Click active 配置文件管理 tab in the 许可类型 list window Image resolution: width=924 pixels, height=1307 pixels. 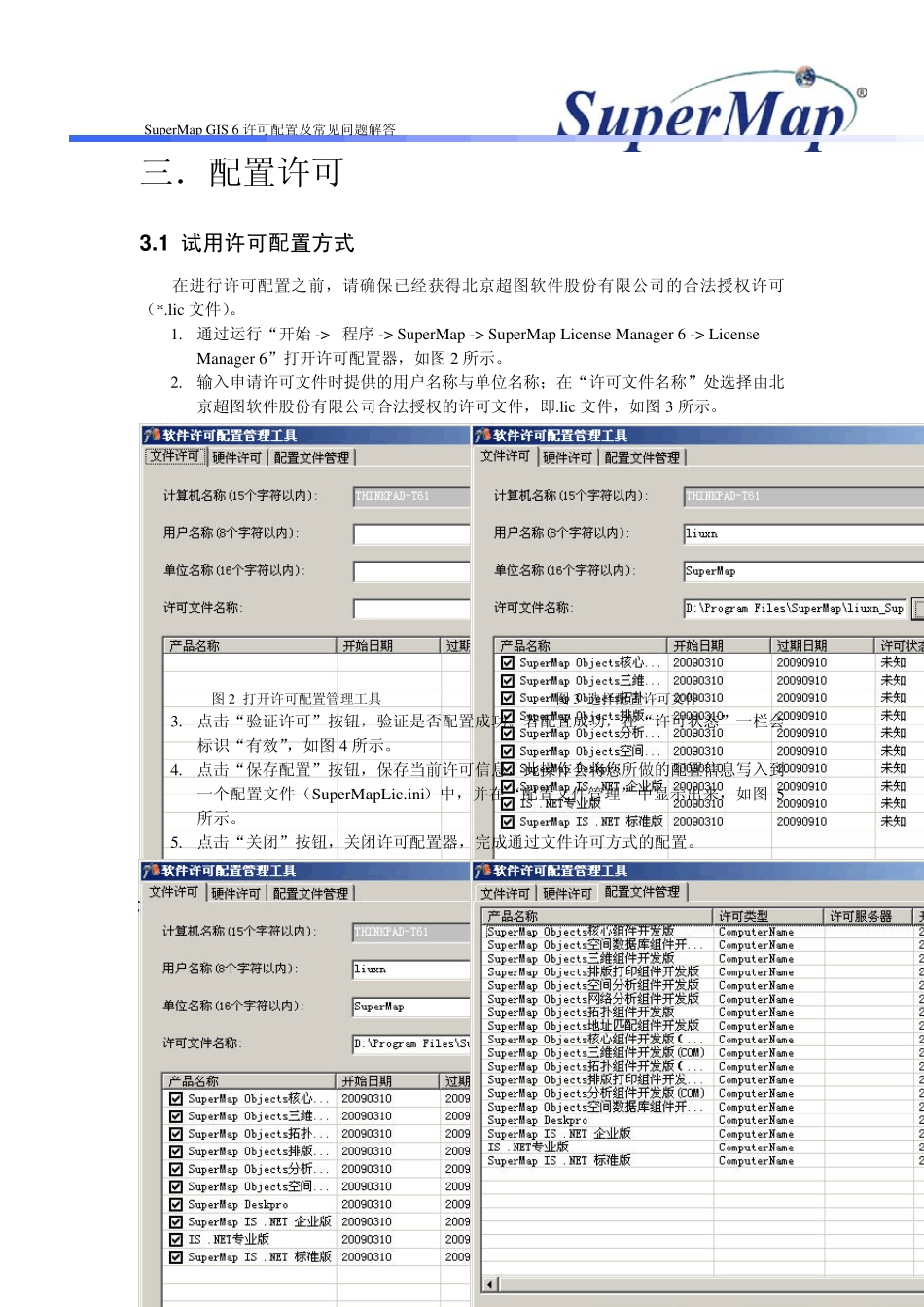tap(643, 892)
